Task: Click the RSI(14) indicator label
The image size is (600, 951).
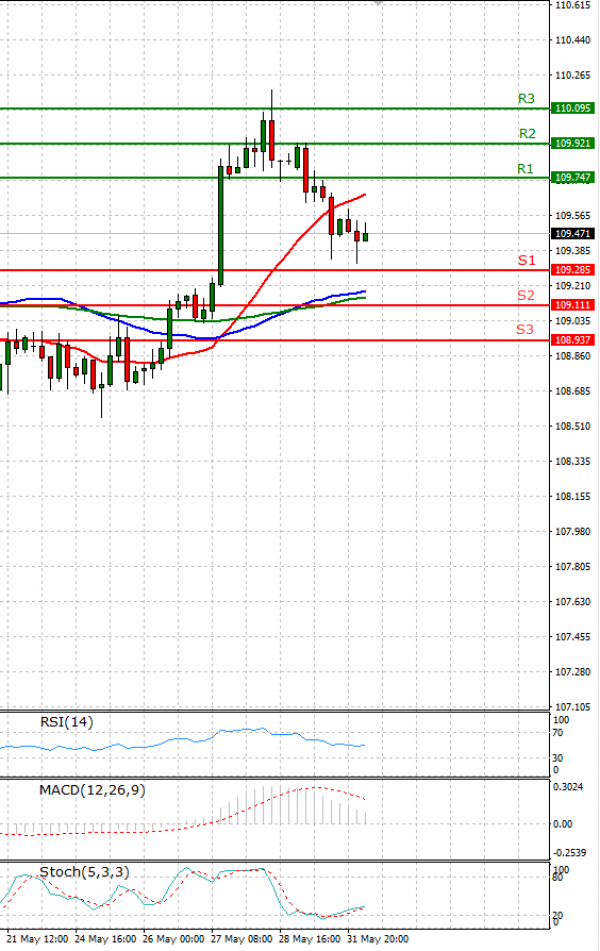Action: (67, 722)
